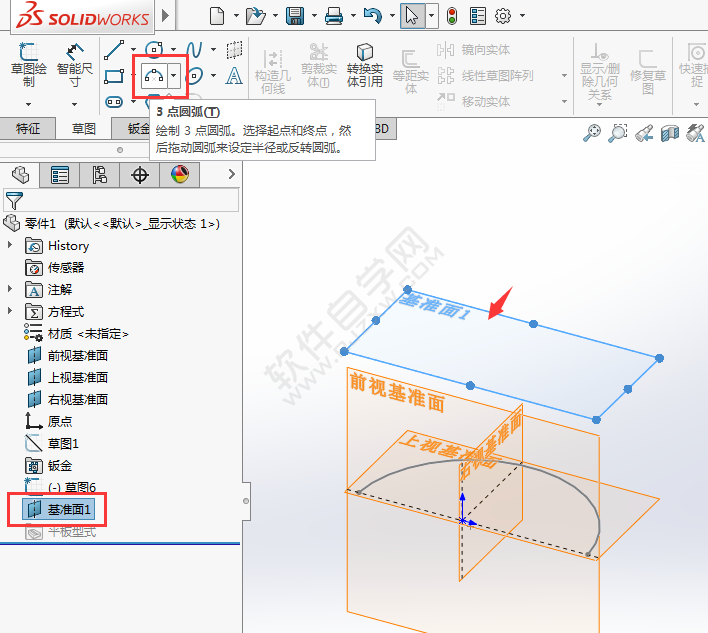
Task: Click the Zoom to Area icon
Action: 618,133
